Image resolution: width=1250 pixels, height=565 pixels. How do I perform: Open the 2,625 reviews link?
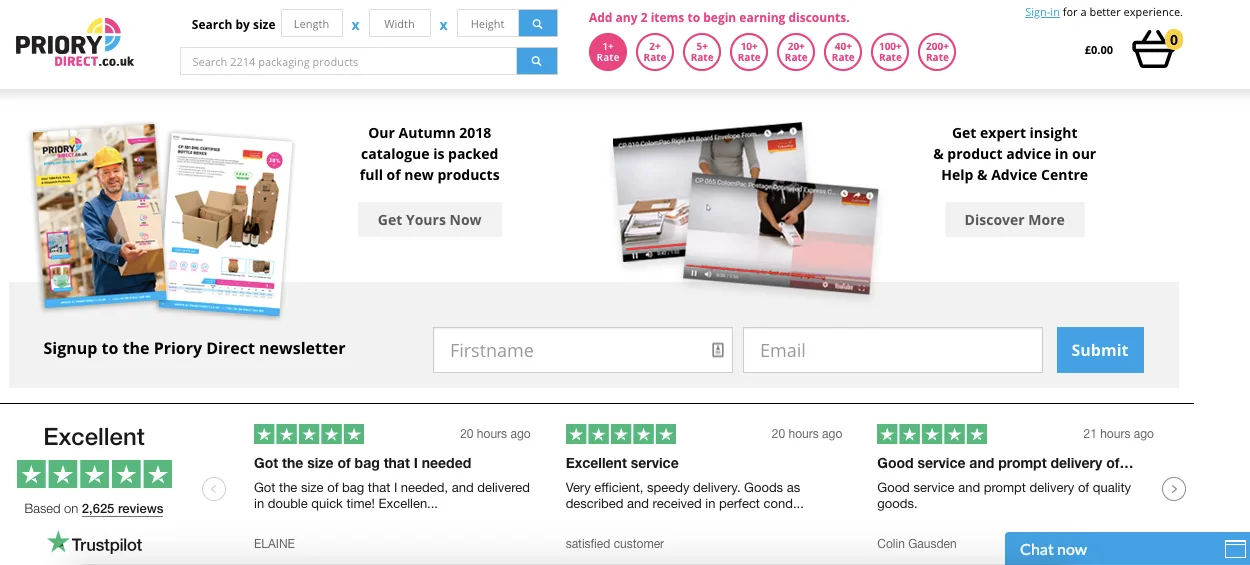click(x=122, y=508)
